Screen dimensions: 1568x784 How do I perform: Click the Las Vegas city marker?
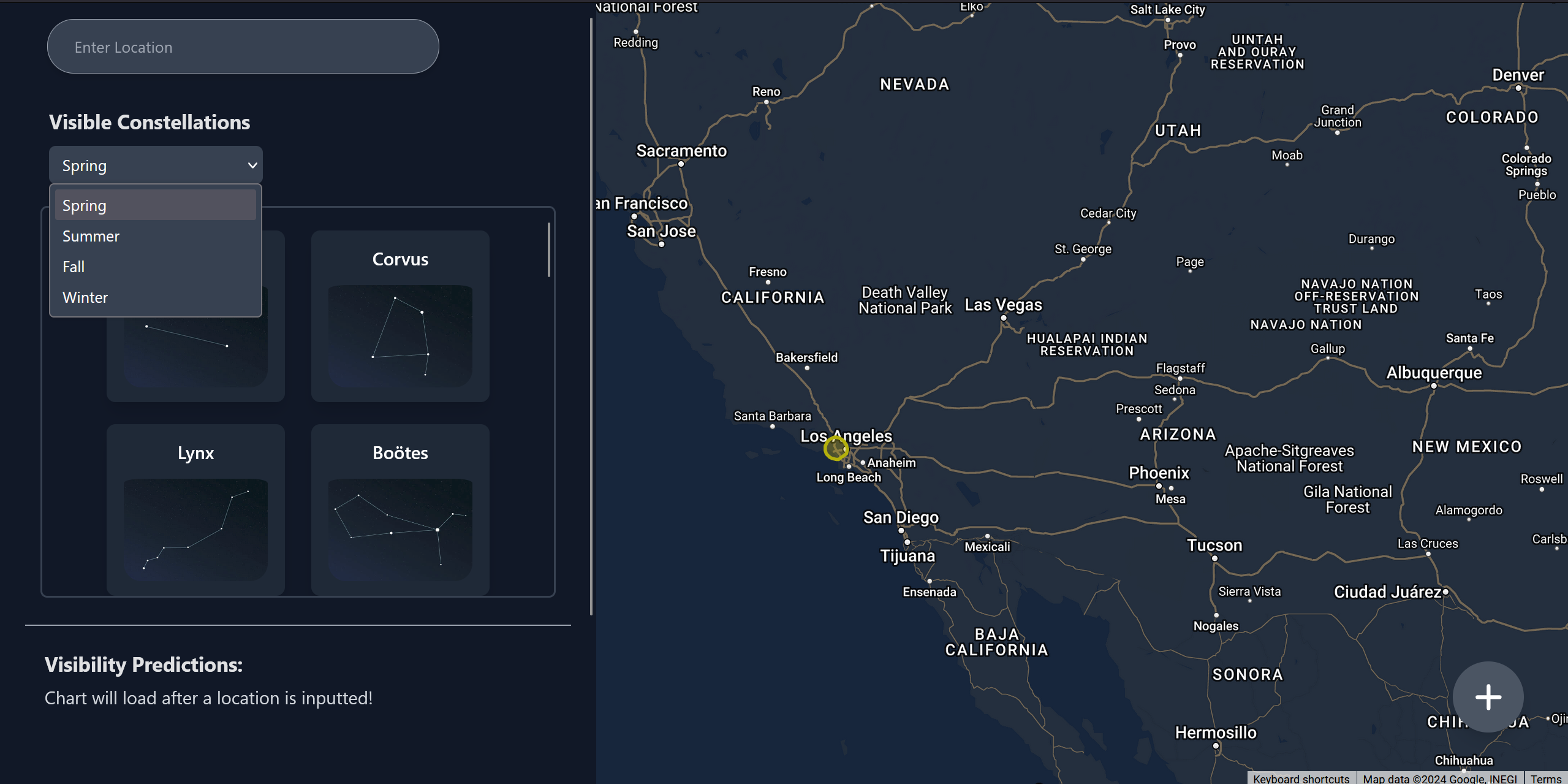(1003, 318)
